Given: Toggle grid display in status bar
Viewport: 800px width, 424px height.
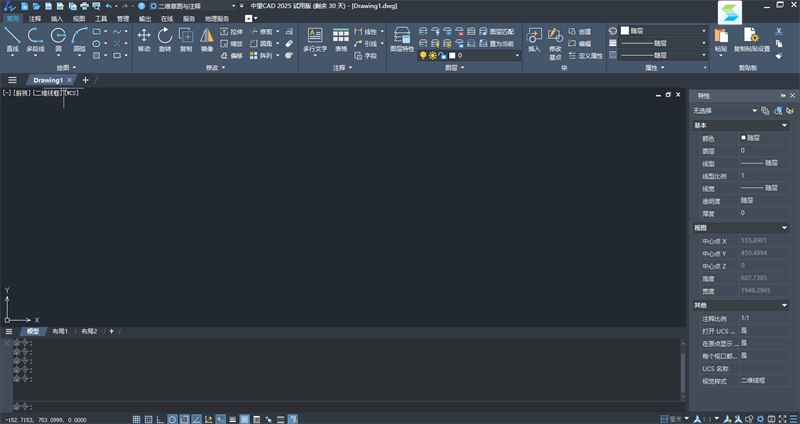Looking at the screenshot, I should click(148, 418).
